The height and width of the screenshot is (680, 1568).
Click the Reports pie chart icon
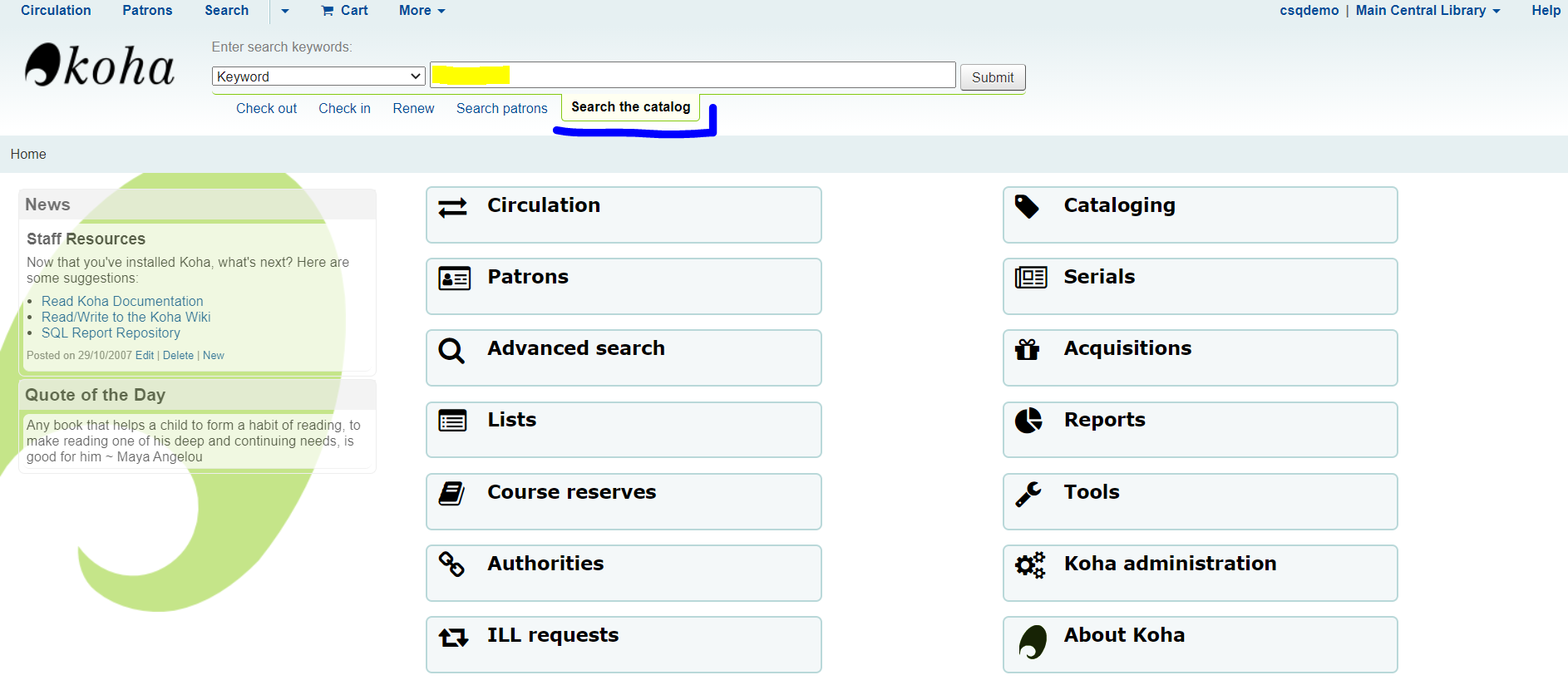point(1028,421)
